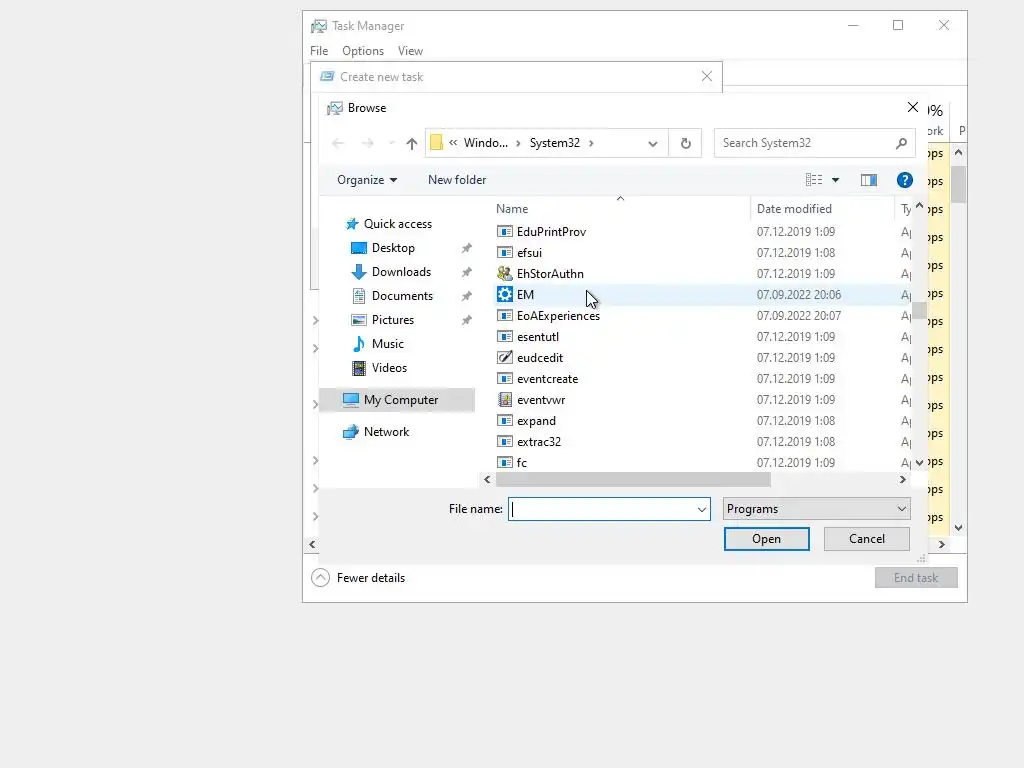Click the Open button
Screen dimensions: 1024x768
point(767,539)
